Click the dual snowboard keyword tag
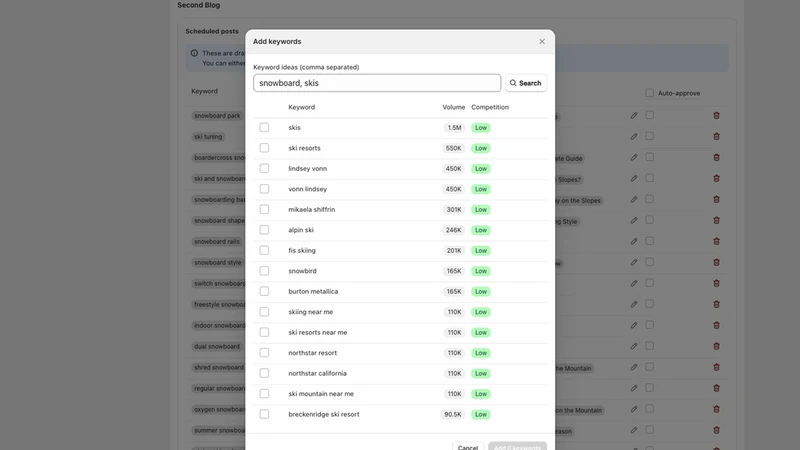The height and width of the screenshot is (450, 800). 217,346
